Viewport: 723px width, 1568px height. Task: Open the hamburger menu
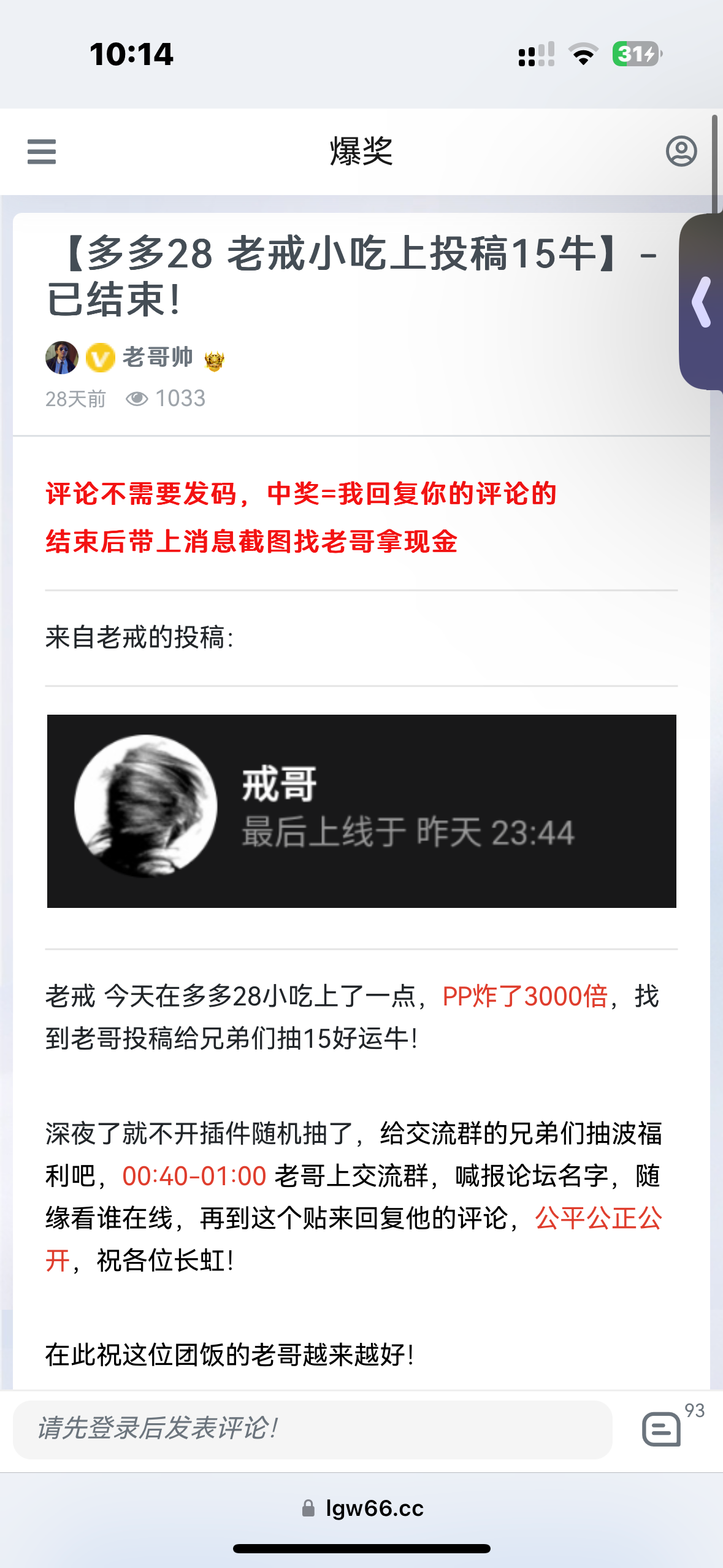pyautogui.click(x=42, y=152)
